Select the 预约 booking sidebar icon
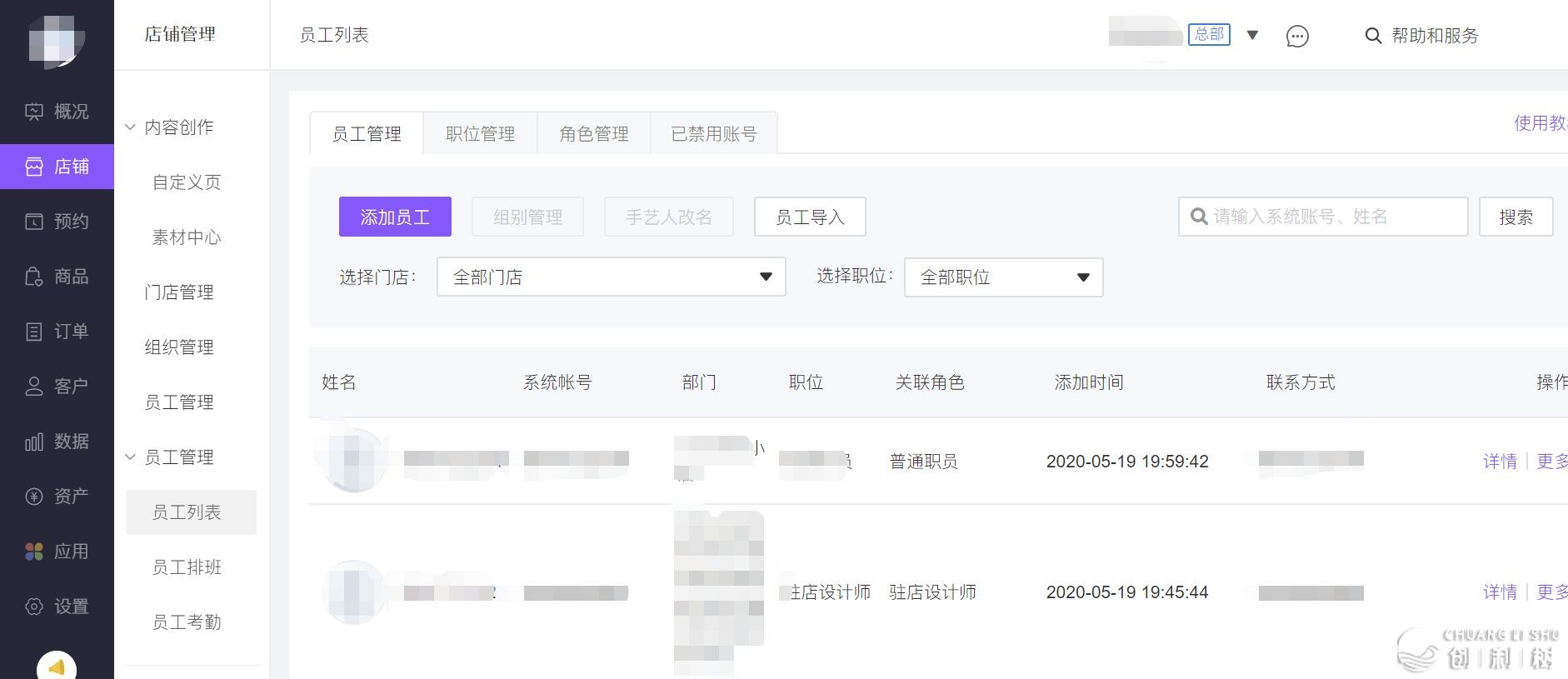1568x679 pixels. click(x=34, y=222)
